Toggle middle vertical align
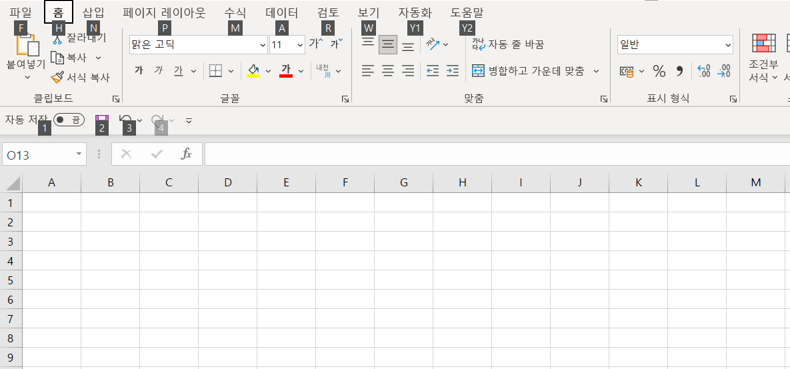This screenshot has height=369, width=790. (388, 45)
